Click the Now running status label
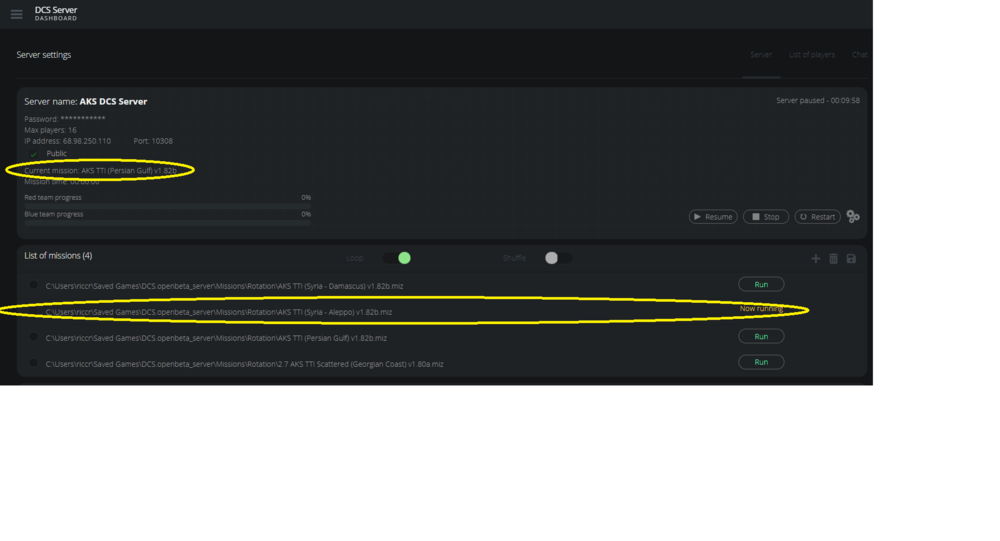Viewport: 1000px width, 541px height. coord(761,309)
